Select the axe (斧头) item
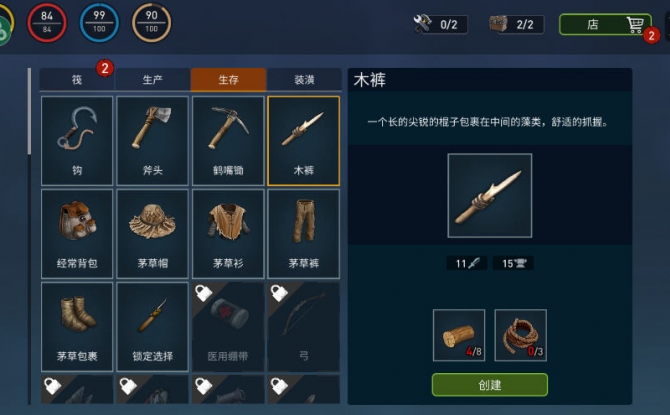This screenshot has width=670, height=415. pos(153,141)
